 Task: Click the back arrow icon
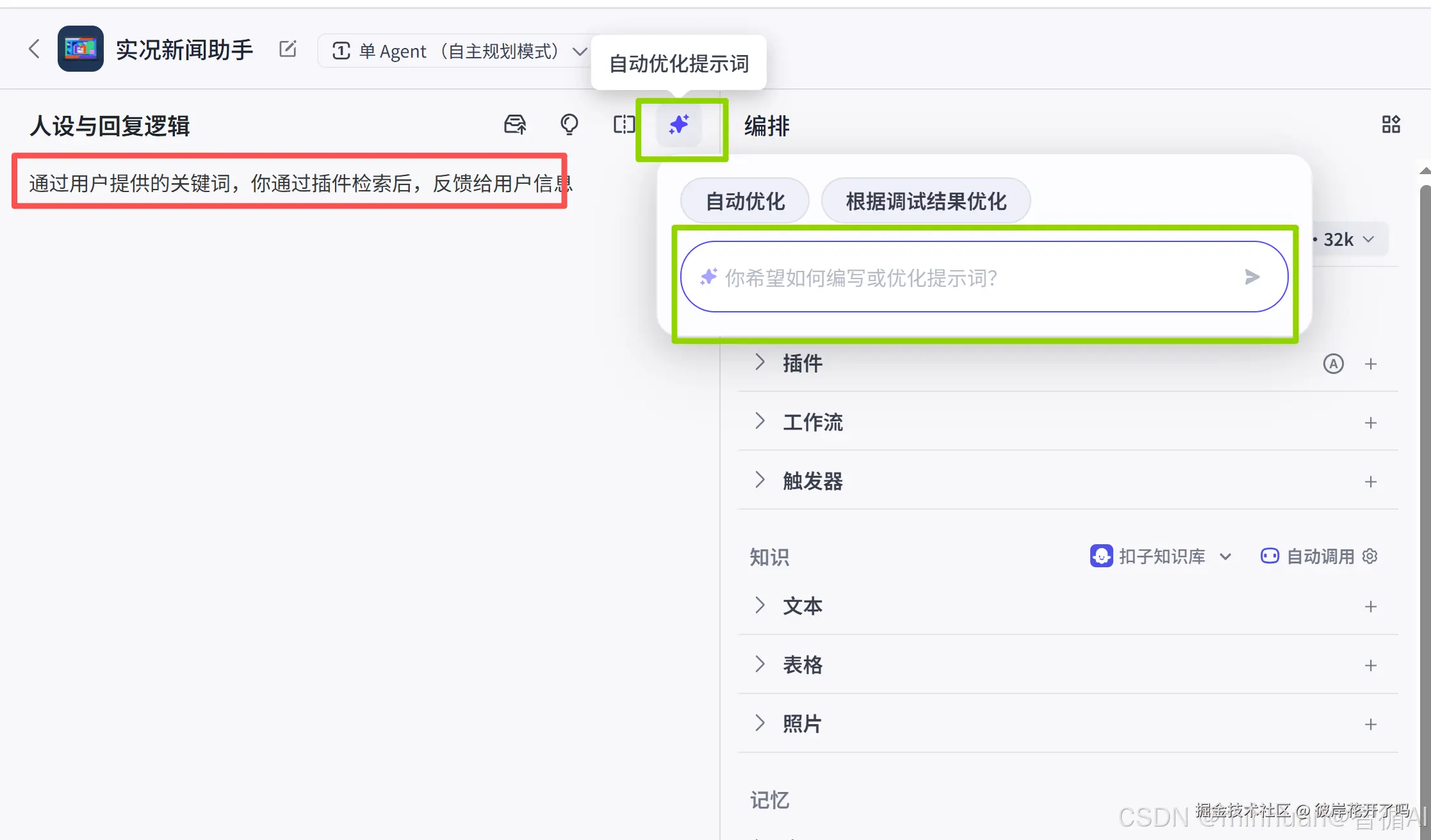[x=35, y=49]
